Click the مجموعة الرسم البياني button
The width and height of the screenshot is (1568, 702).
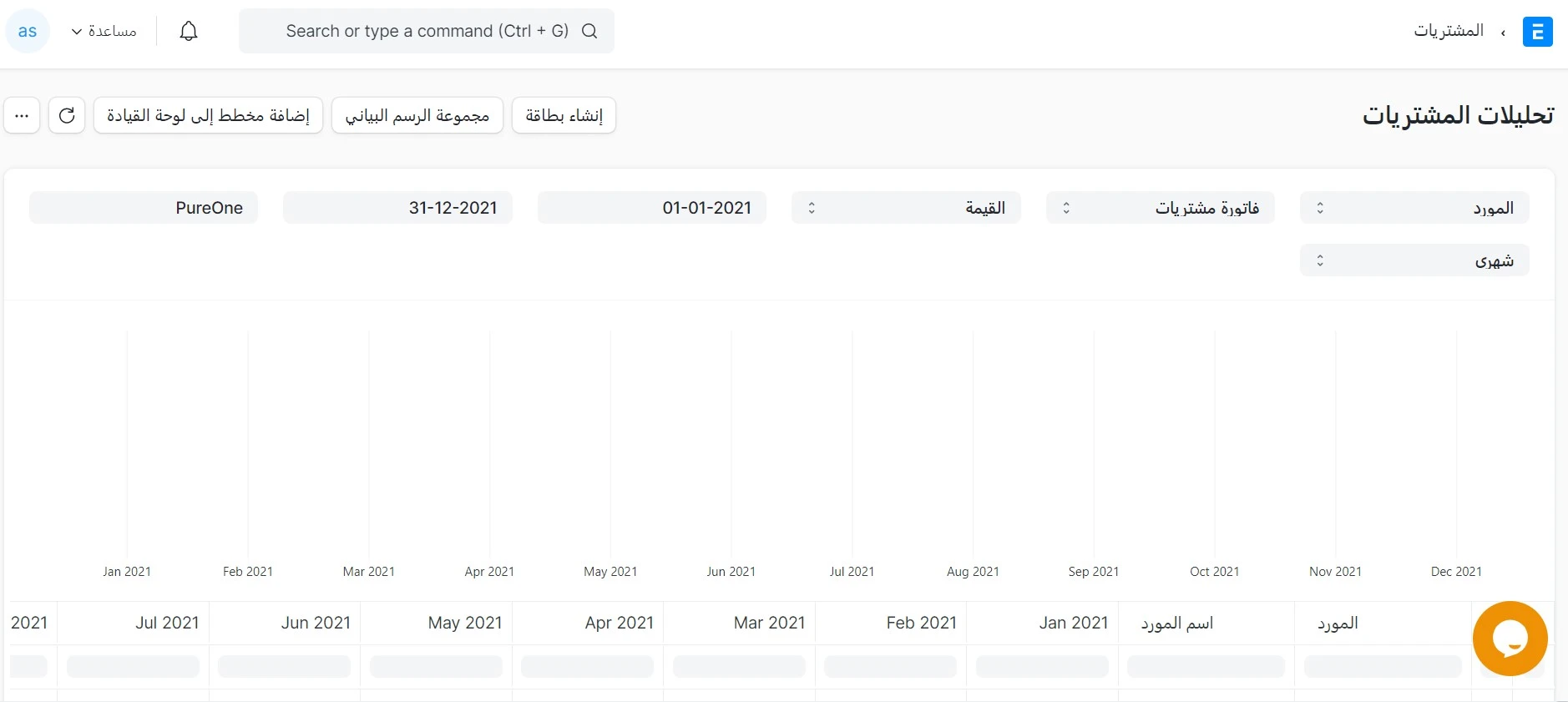(x=417, y=115)
